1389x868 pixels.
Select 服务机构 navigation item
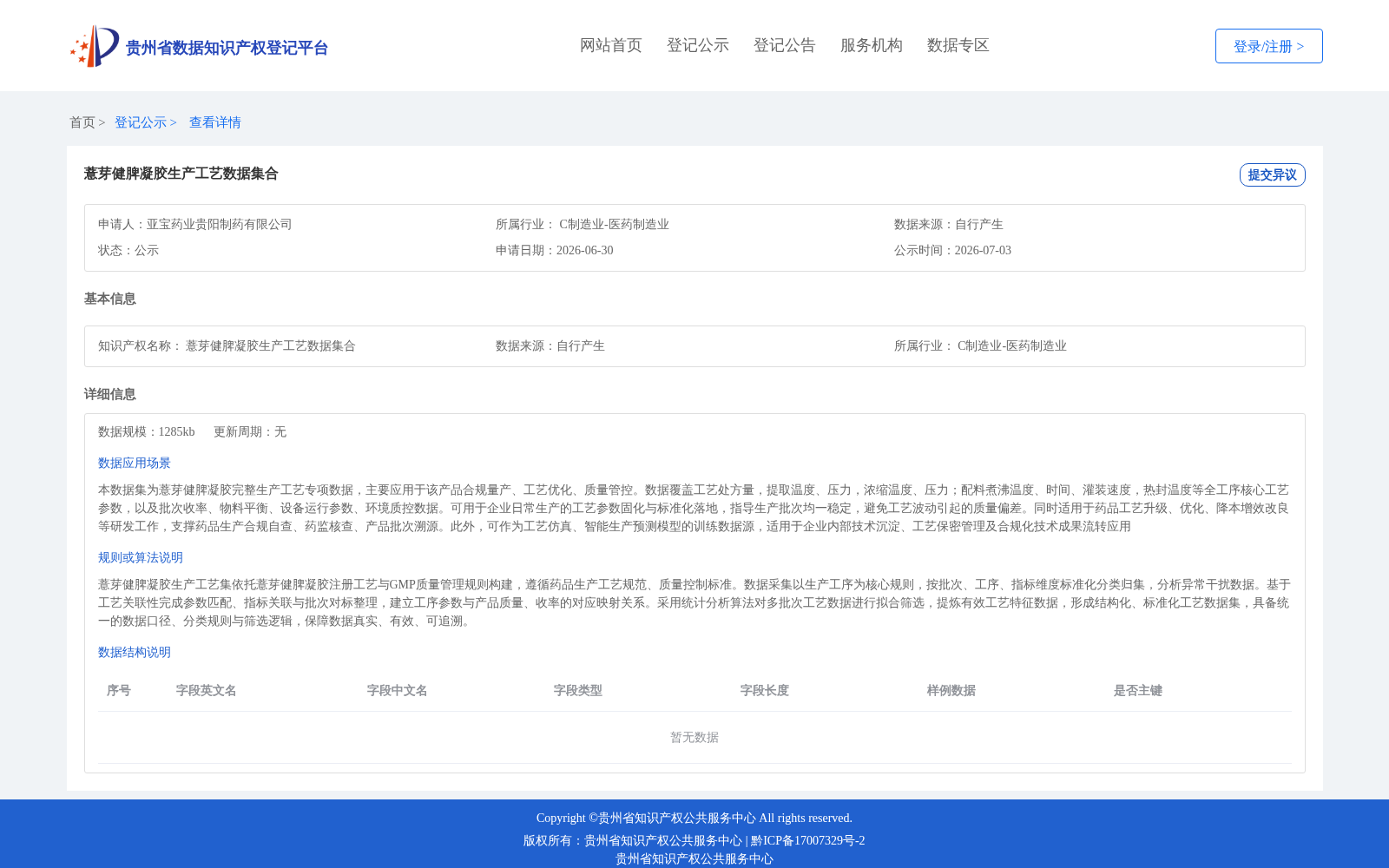(872, 45)
